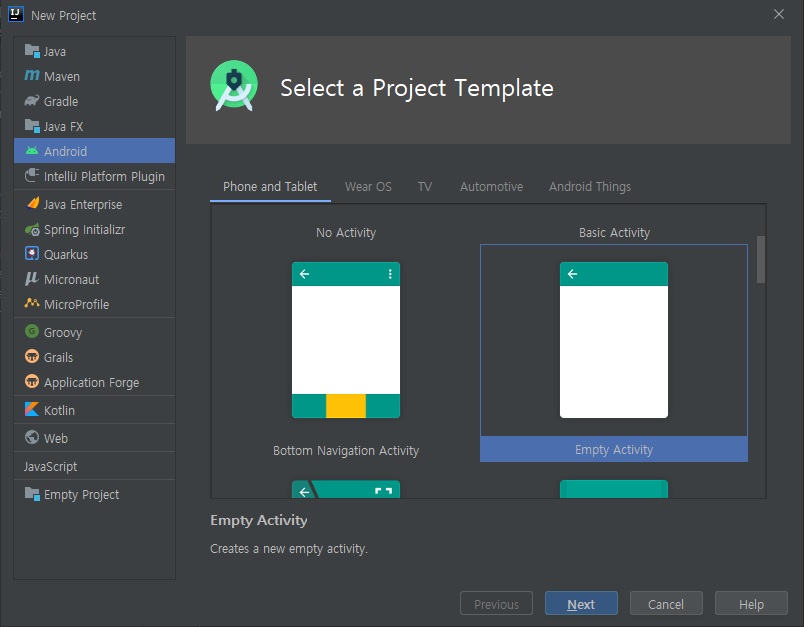
Task: Click the Java Enterprise icon
Action: [32, 204]
